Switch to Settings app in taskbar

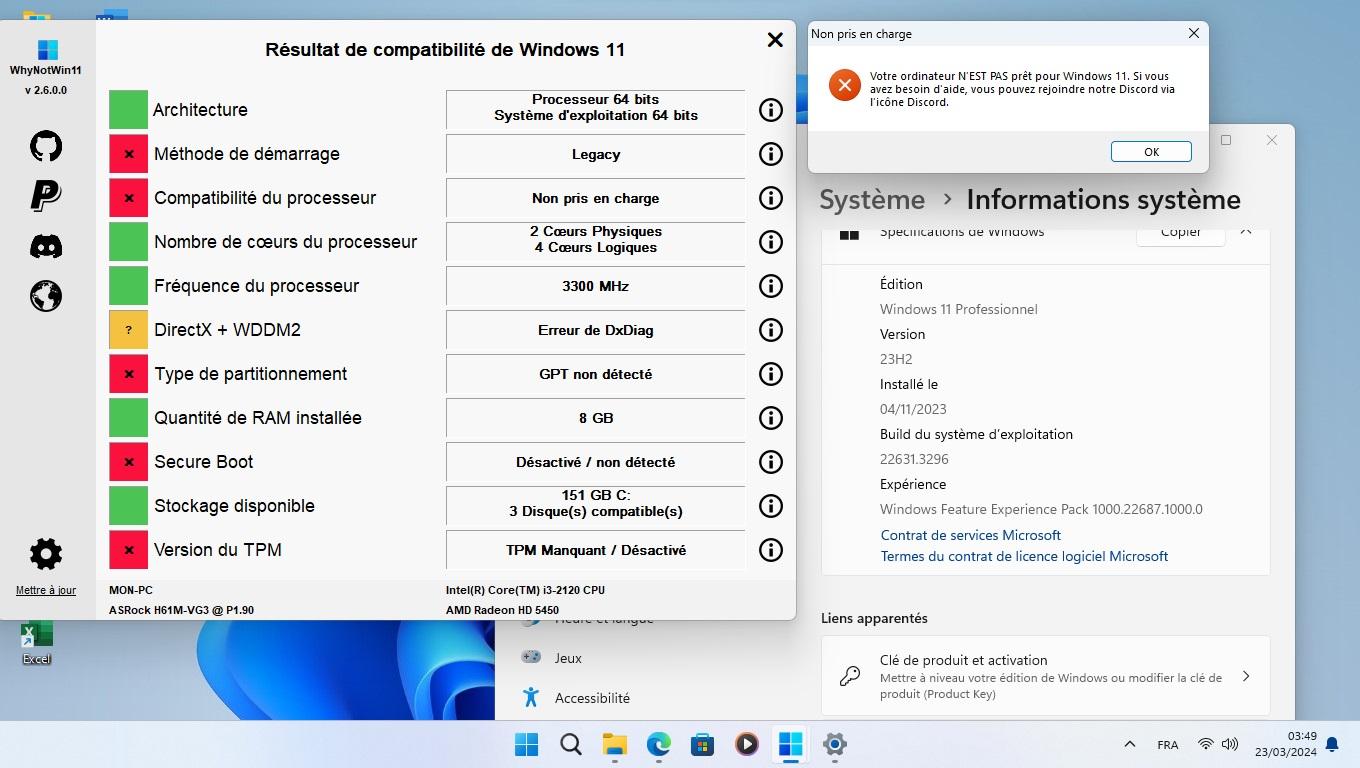(835, 744)
